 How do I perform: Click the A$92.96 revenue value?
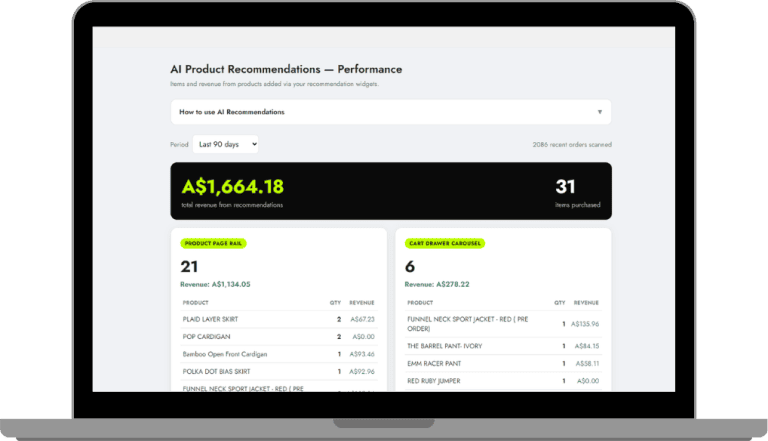(362, 371)
